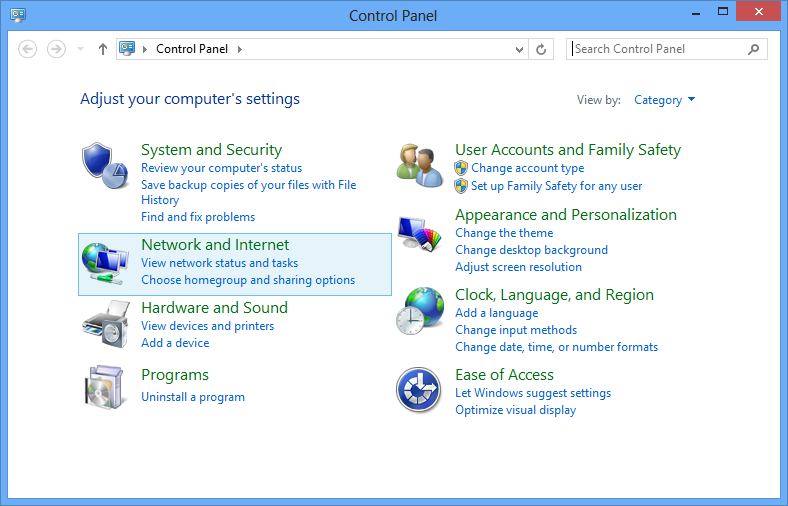Expand the View by Category dropdown
This screenshot has width=788, height=506.
664,100
